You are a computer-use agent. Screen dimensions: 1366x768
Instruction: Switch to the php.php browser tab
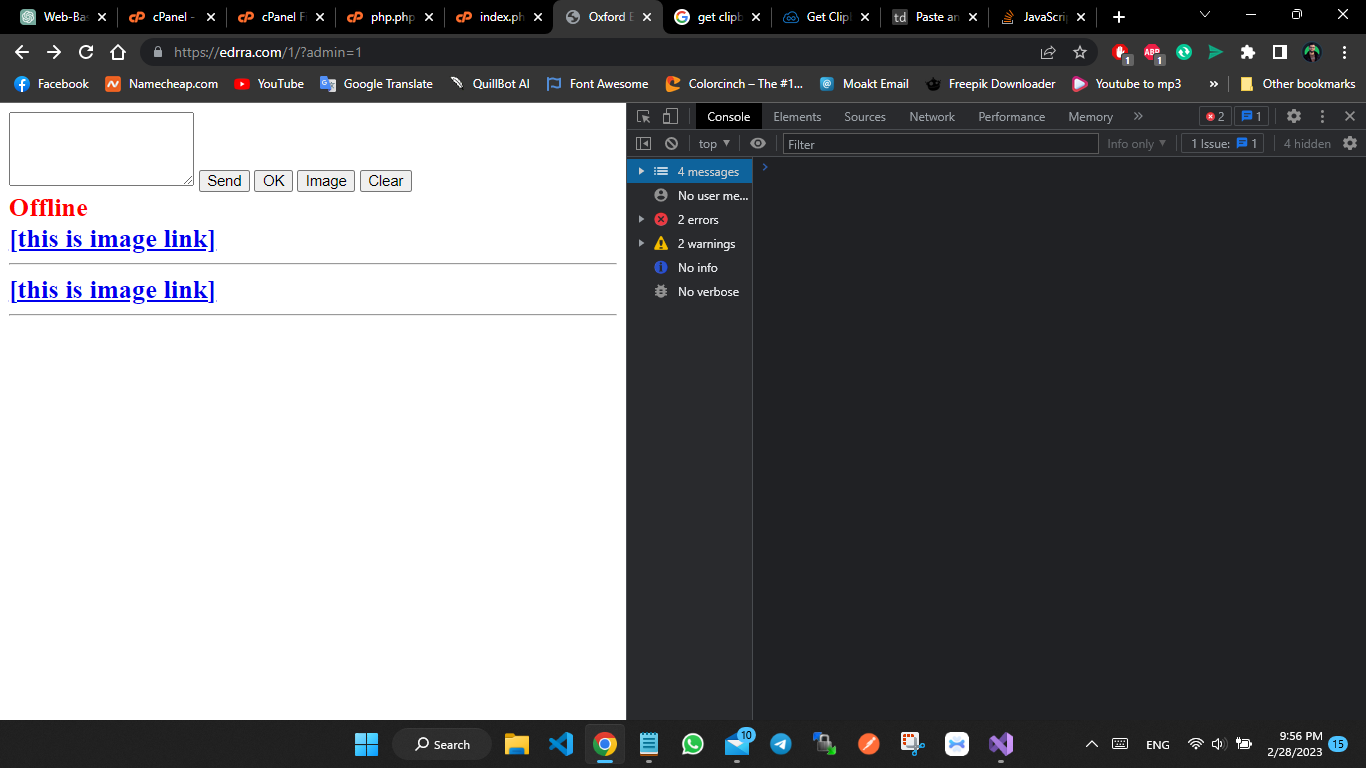pos(390,17)
